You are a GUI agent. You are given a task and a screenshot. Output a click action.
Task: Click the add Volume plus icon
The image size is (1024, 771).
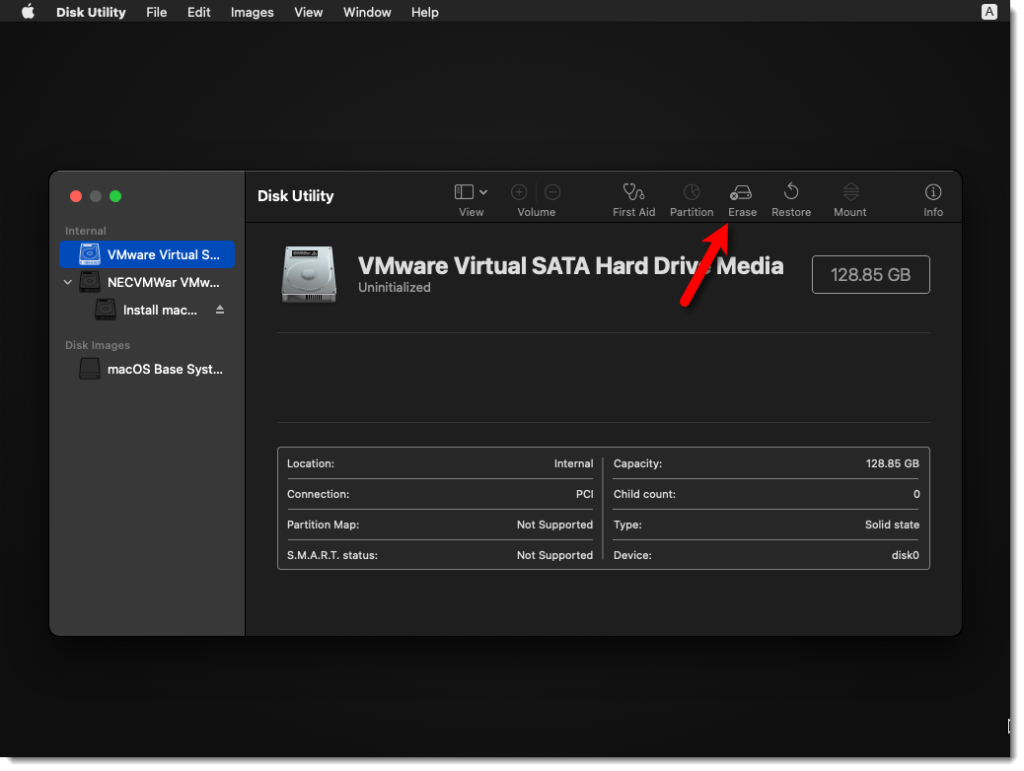[x=519, y=192]
